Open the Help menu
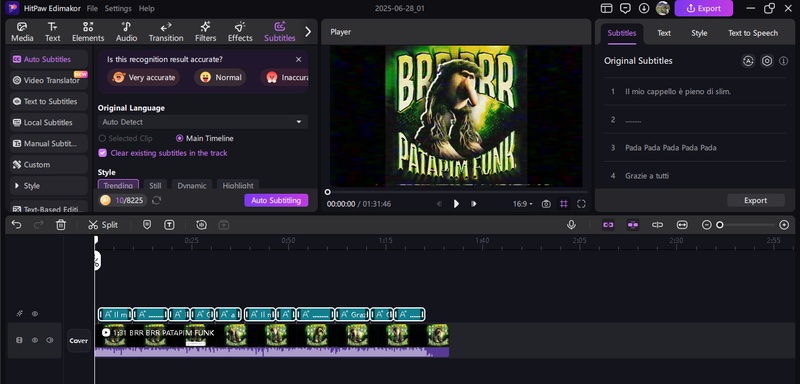This screenshot has width=800, height=384. click(x=146, y=9)
